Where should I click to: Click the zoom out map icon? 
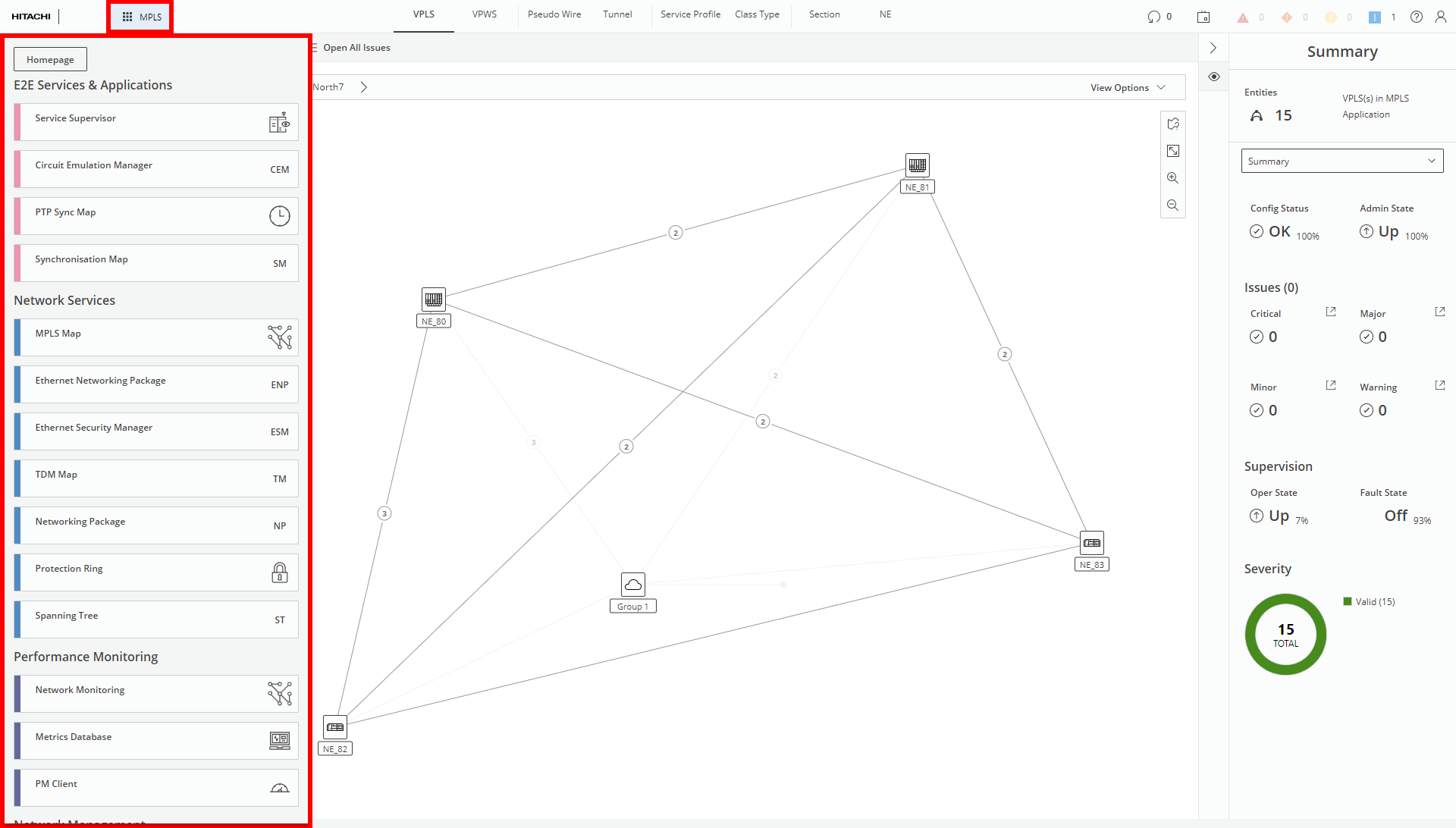click(x=1172, y=205)
